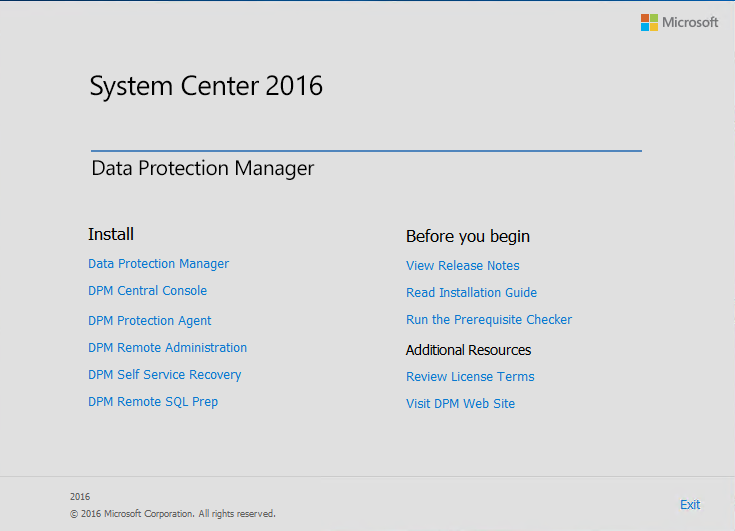
Task: Launch DPM Remote Administration setup
Action: click(167, 348)
